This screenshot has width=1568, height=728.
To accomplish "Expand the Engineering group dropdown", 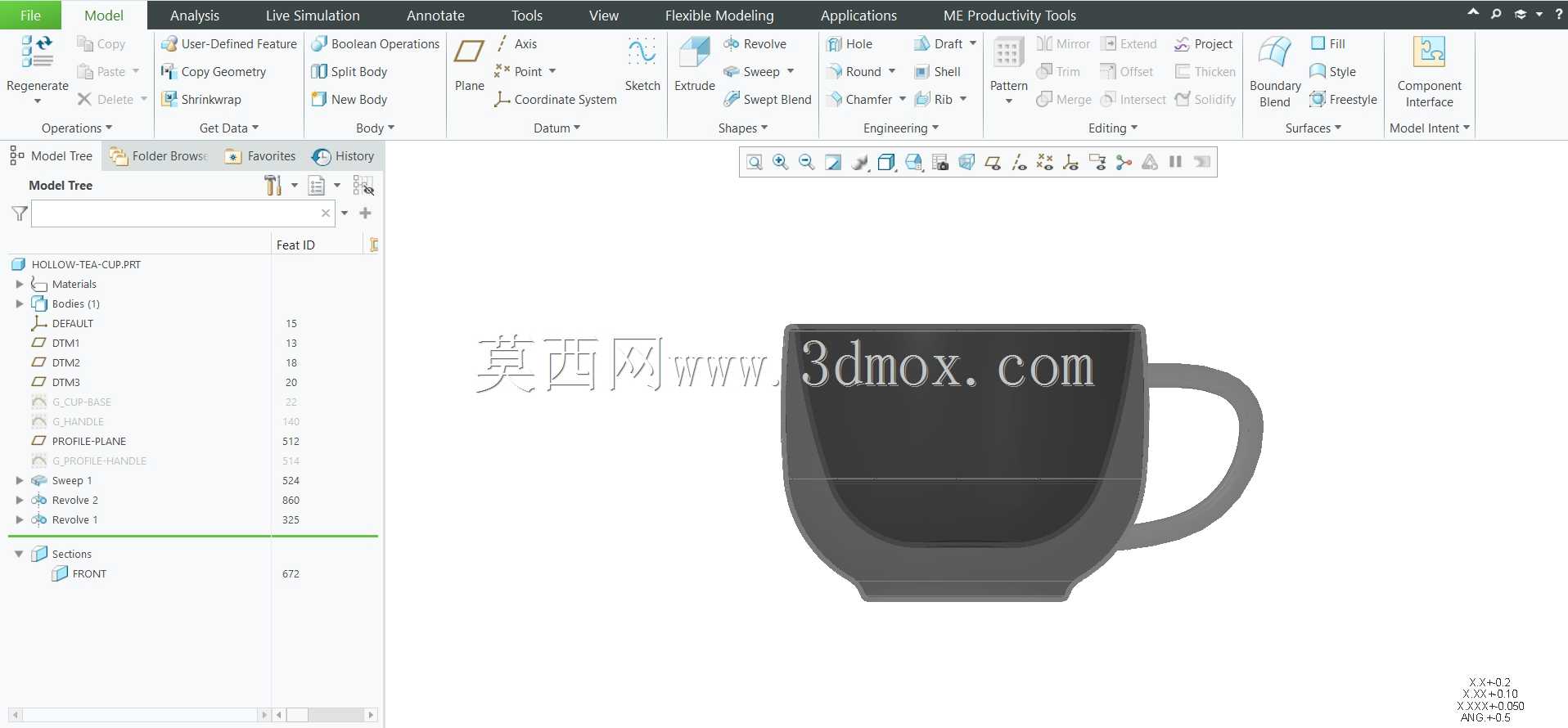I will [901, 128].
